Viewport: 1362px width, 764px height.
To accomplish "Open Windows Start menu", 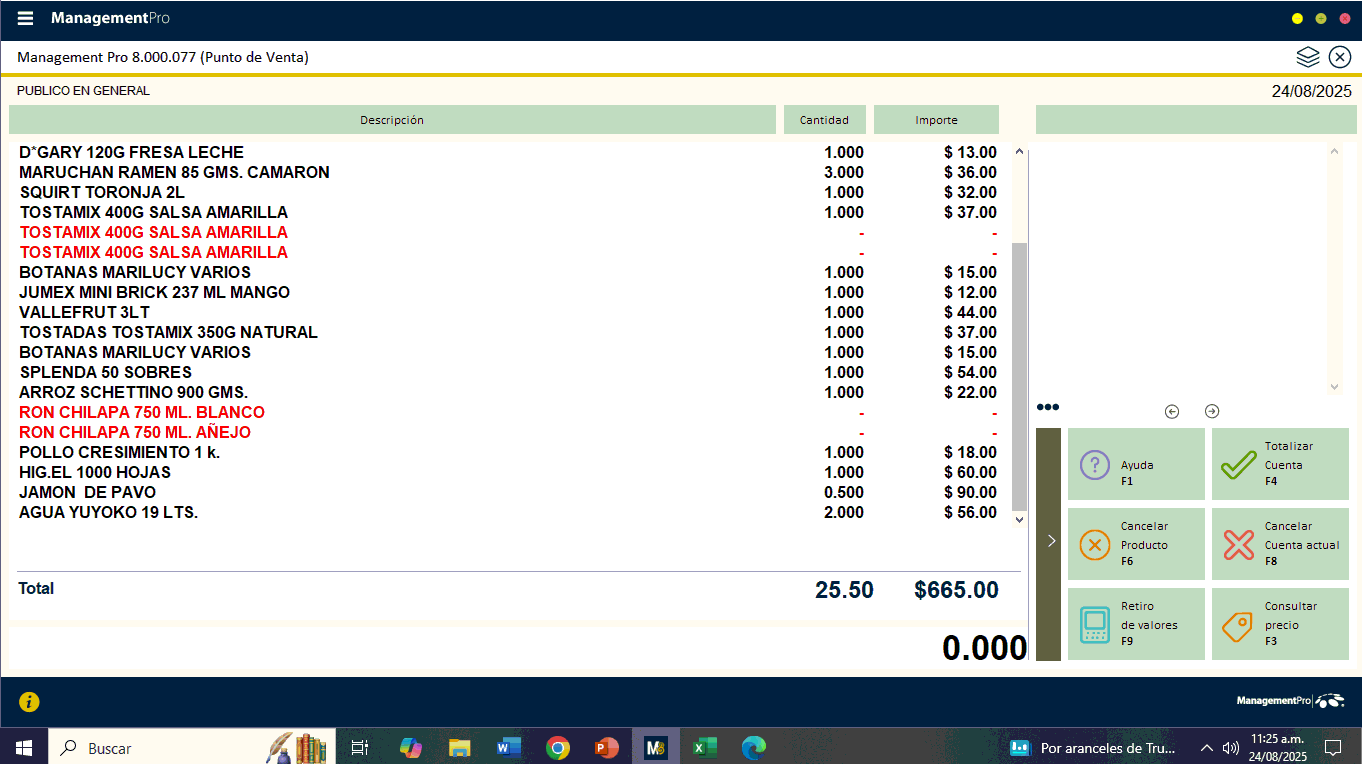I will pyautogui.click(x=24, y=747).
